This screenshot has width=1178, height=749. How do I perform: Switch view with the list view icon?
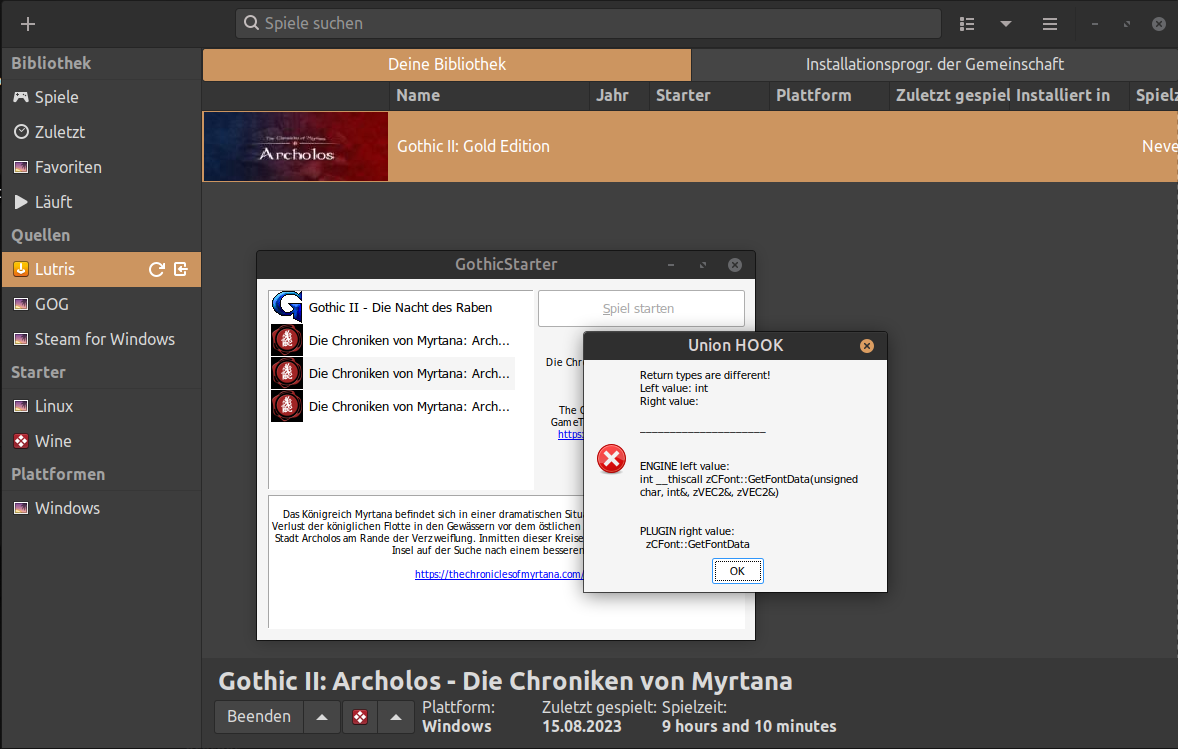tap(967, 24)
